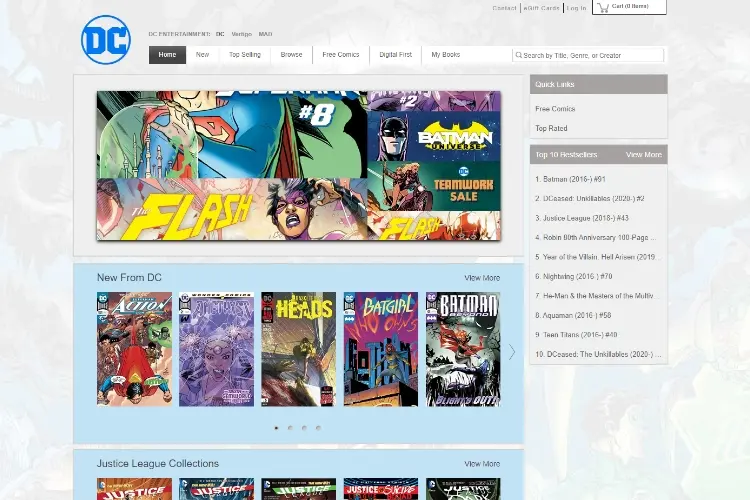Click View More in Top 10 Bestsellers
The image size is (750, 500).
(x=644, y=155)
